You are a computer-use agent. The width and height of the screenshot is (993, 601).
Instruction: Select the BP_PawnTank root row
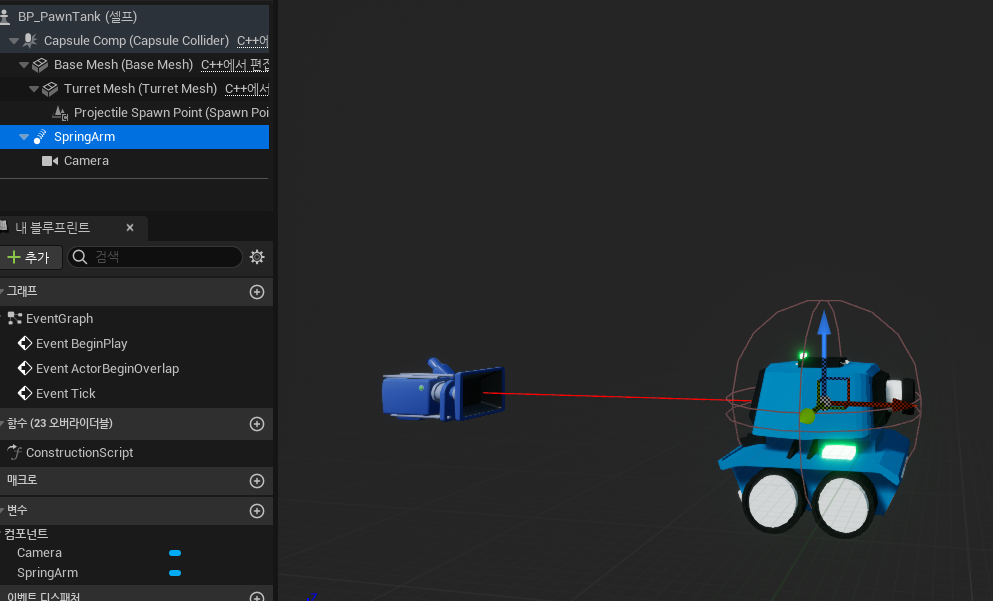click(134, 16)
